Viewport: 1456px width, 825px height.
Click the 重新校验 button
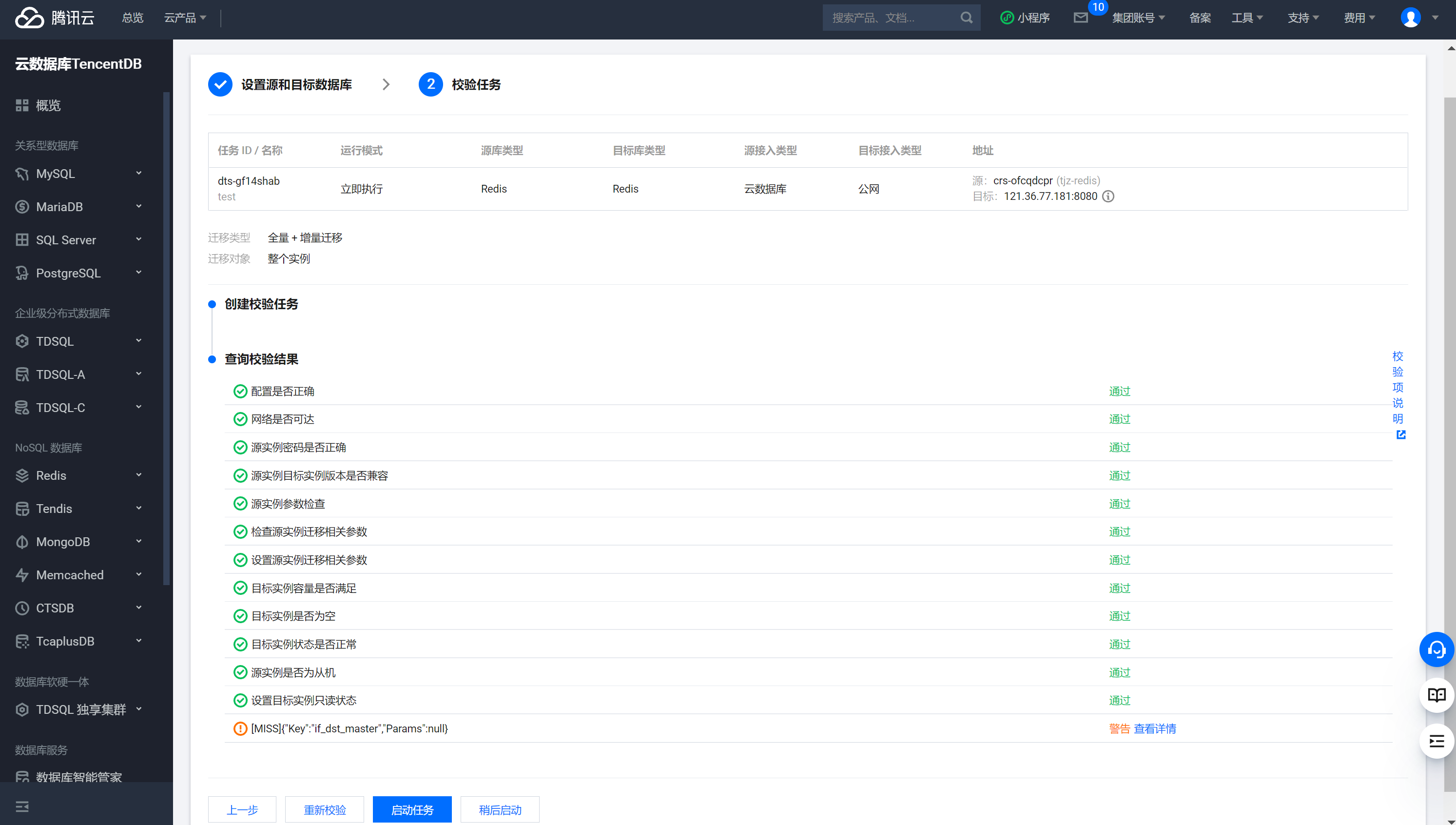coord(325,810)
